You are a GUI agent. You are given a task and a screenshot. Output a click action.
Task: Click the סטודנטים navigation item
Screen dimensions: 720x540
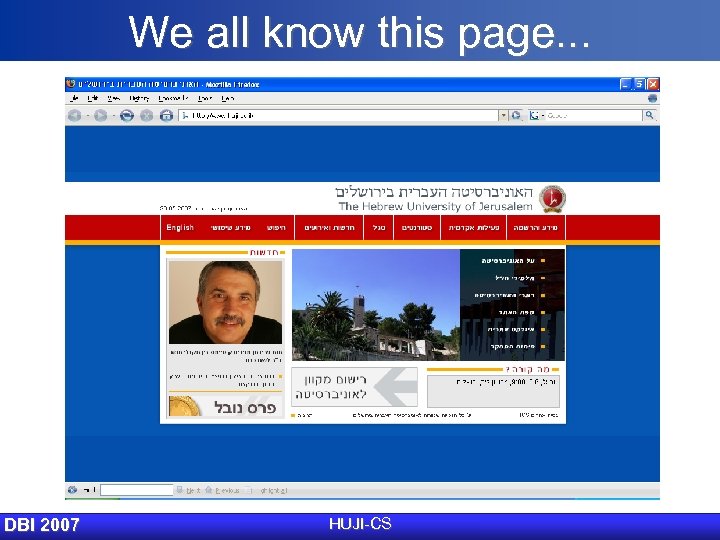click(417, 228)
